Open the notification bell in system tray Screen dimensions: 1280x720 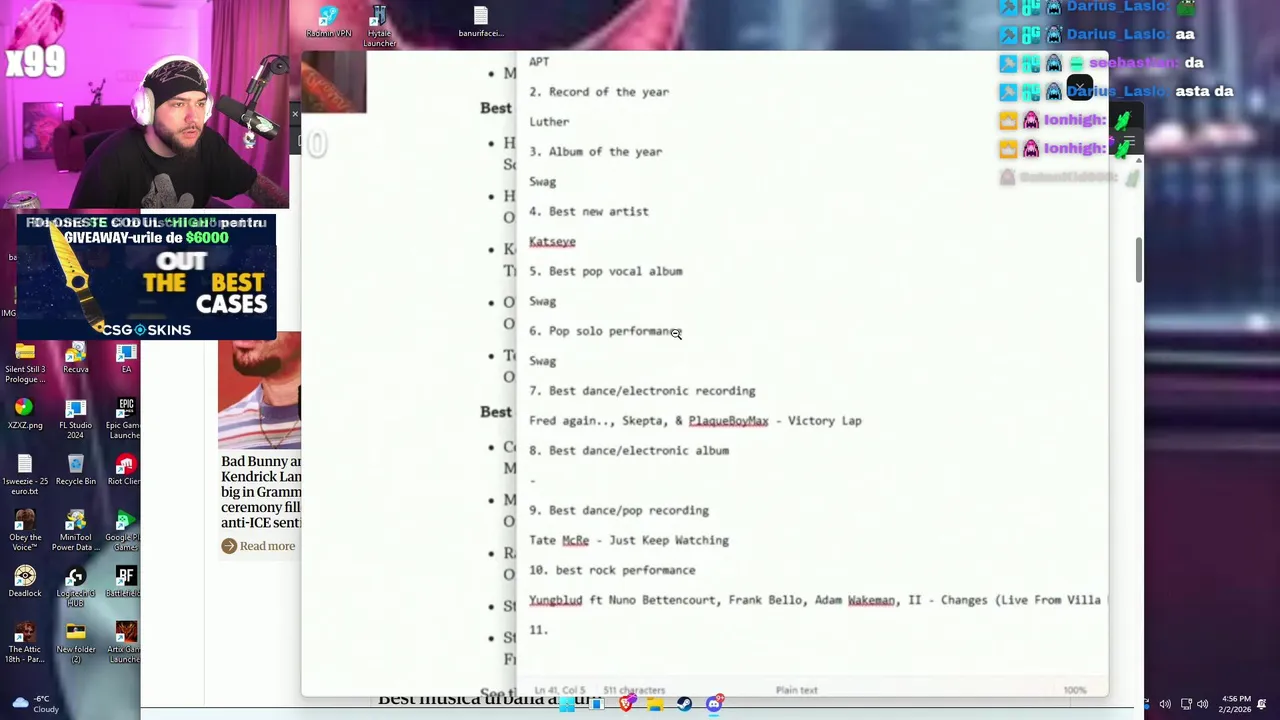tap(1262, 704)
